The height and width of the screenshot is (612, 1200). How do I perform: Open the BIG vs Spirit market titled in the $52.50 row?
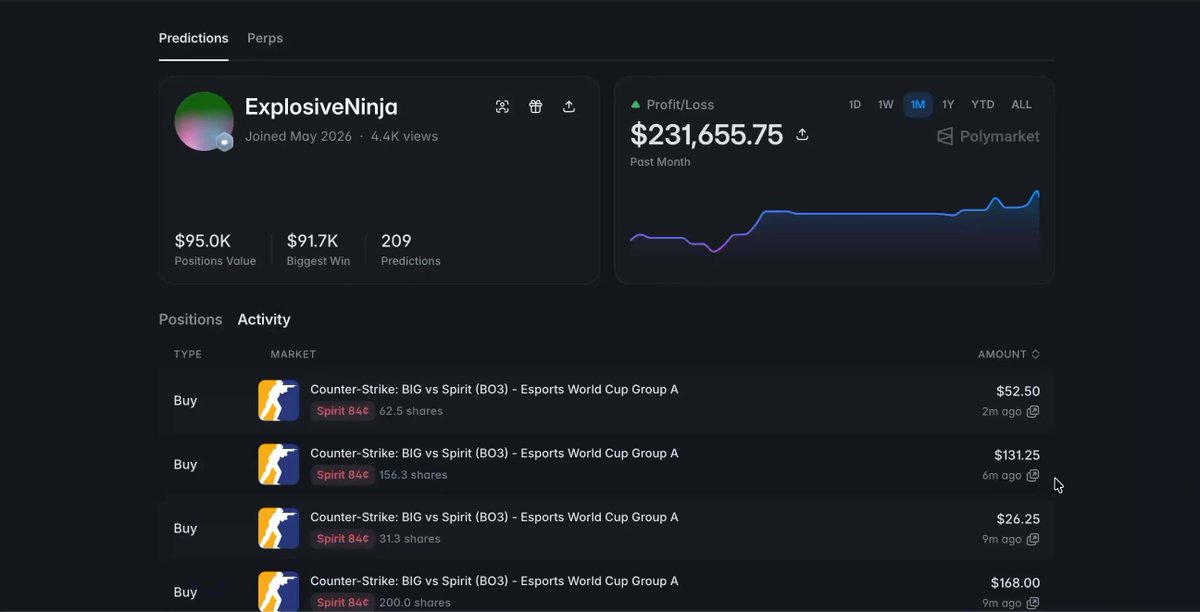pyautogui.click(x=494, y=390)
